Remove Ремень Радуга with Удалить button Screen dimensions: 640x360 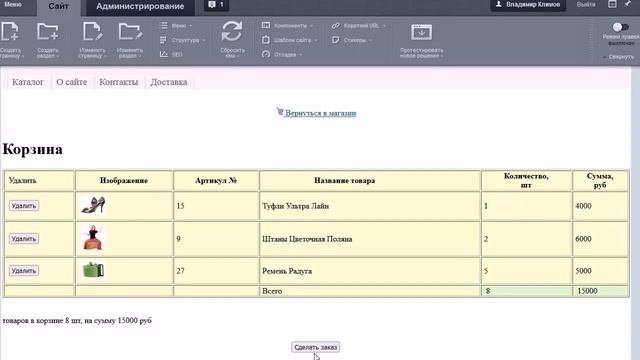24,271
